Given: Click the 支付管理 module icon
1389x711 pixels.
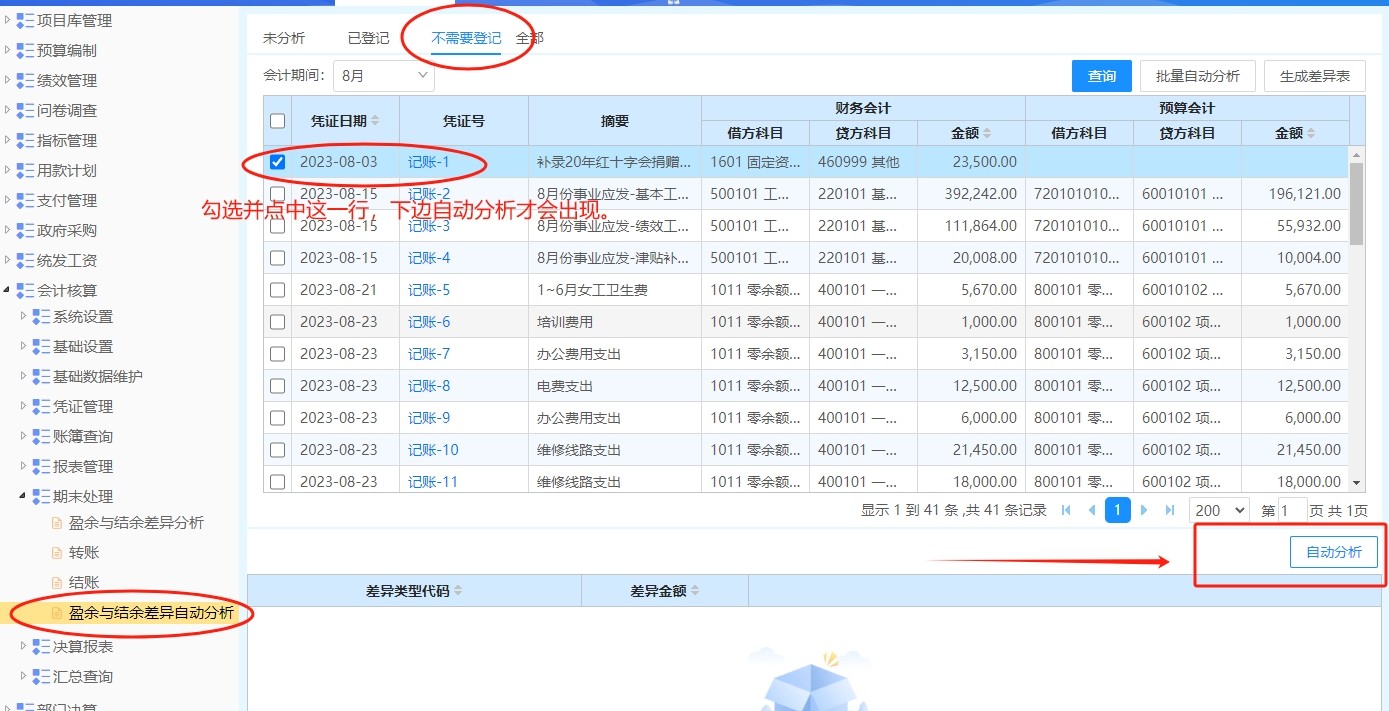Looking at the screenshot, I should click(x=25, y=200).
